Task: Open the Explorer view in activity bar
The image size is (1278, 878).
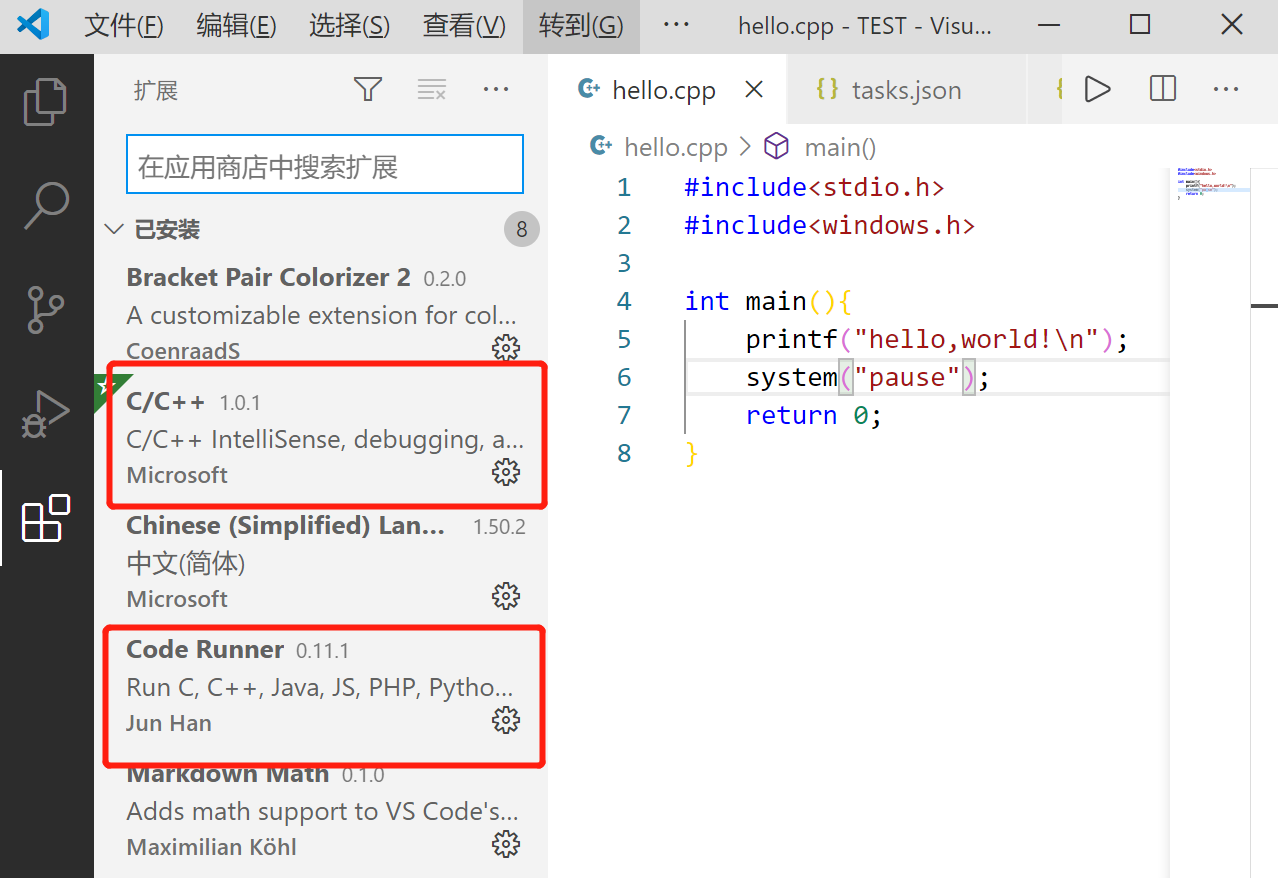Action: pyautogui.click(x=45, y=100)
